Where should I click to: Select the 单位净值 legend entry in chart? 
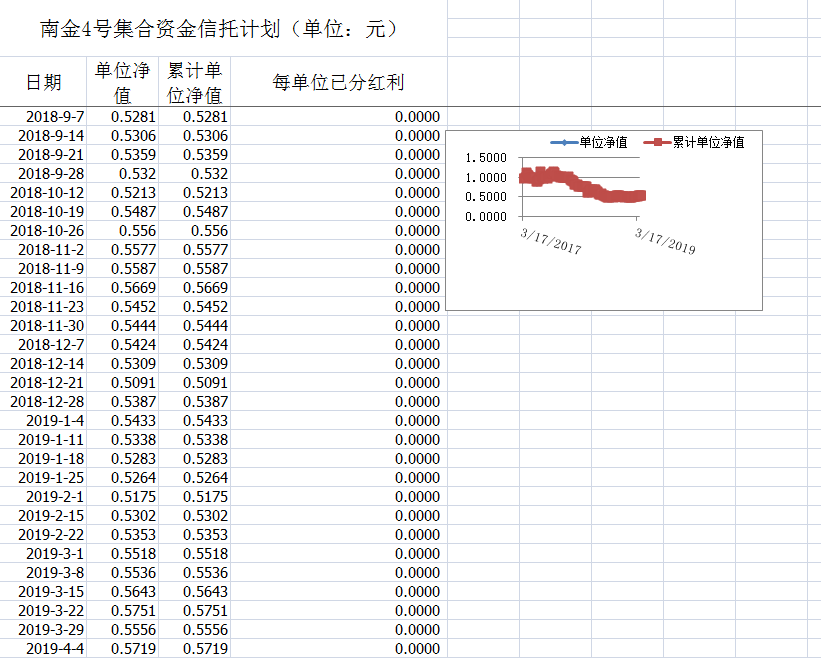point(589,142)
